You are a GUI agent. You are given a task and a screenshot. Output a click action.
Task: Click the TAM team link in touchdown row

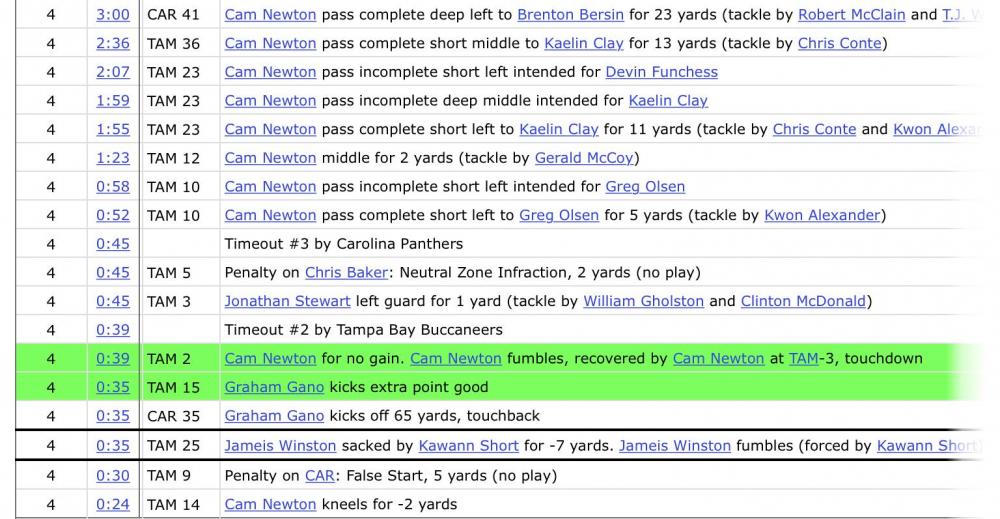[804, 358]
